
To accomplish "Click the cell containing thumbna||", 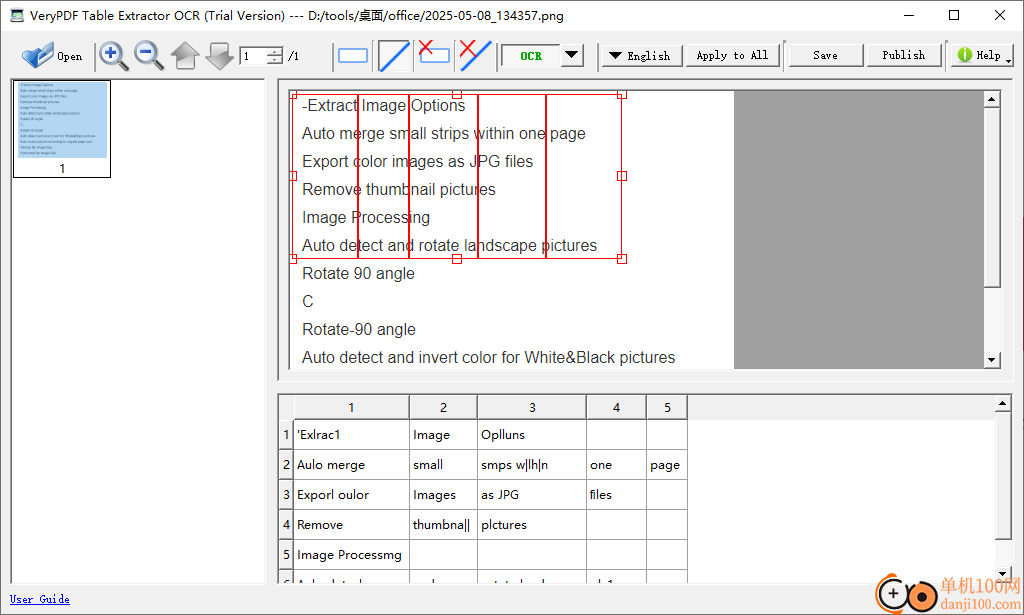I will pos(443,525).
